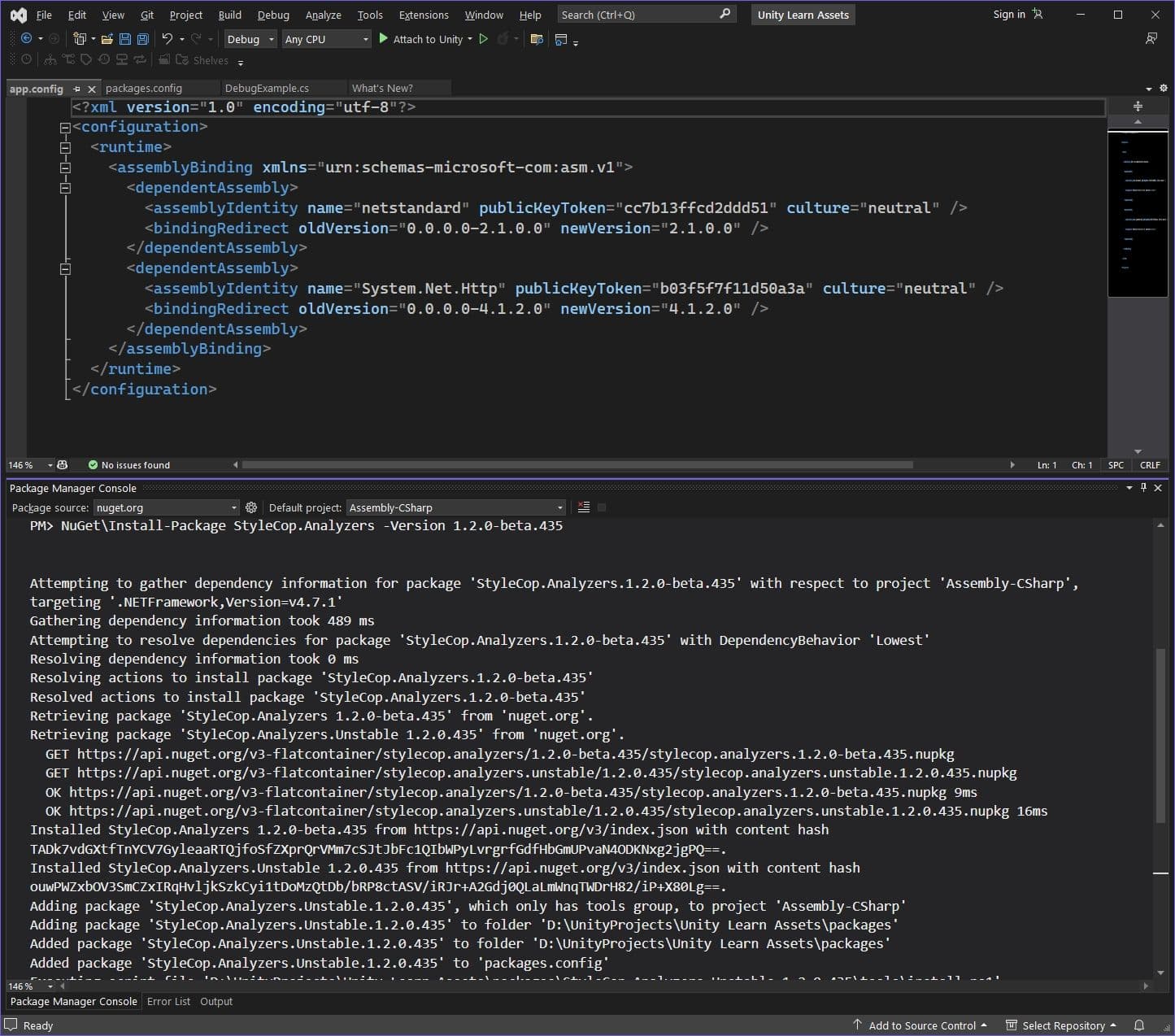Select the Attach to Unity icon
The width and height of the screenshot is (1175, 1036).
(x=384, y=39)
